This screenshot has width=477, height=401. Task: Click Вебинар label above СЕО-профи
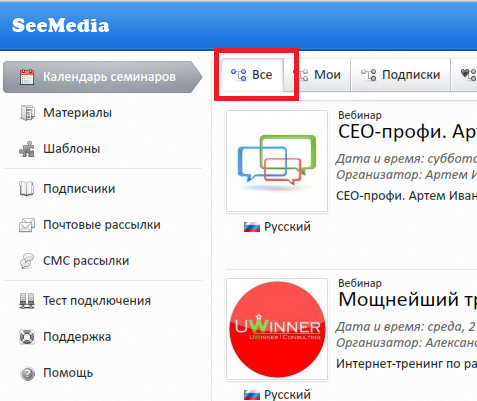click(360, 115)
